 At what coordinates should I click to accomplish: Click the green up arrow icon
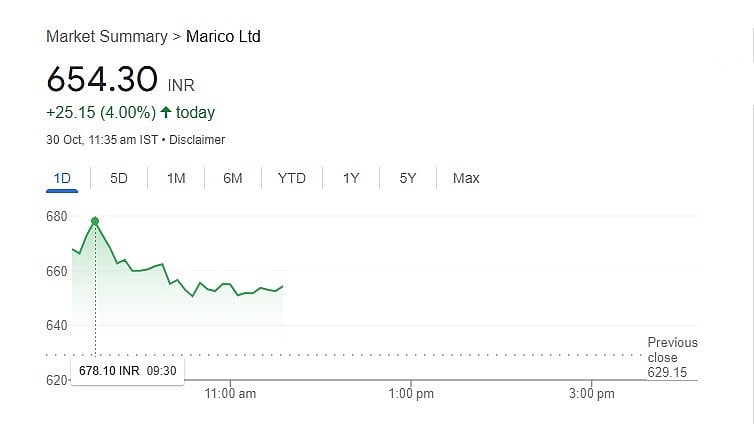(166, 112)
